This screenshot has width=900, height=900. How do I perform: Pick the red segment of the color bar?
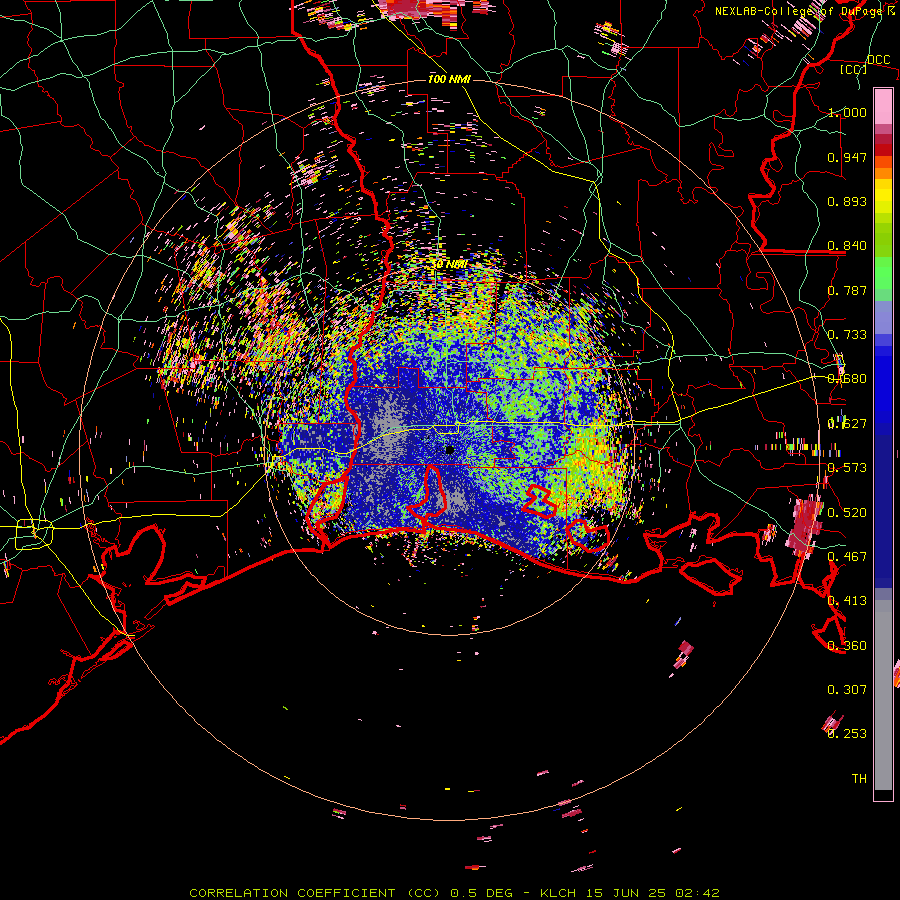tap(883, 150)
